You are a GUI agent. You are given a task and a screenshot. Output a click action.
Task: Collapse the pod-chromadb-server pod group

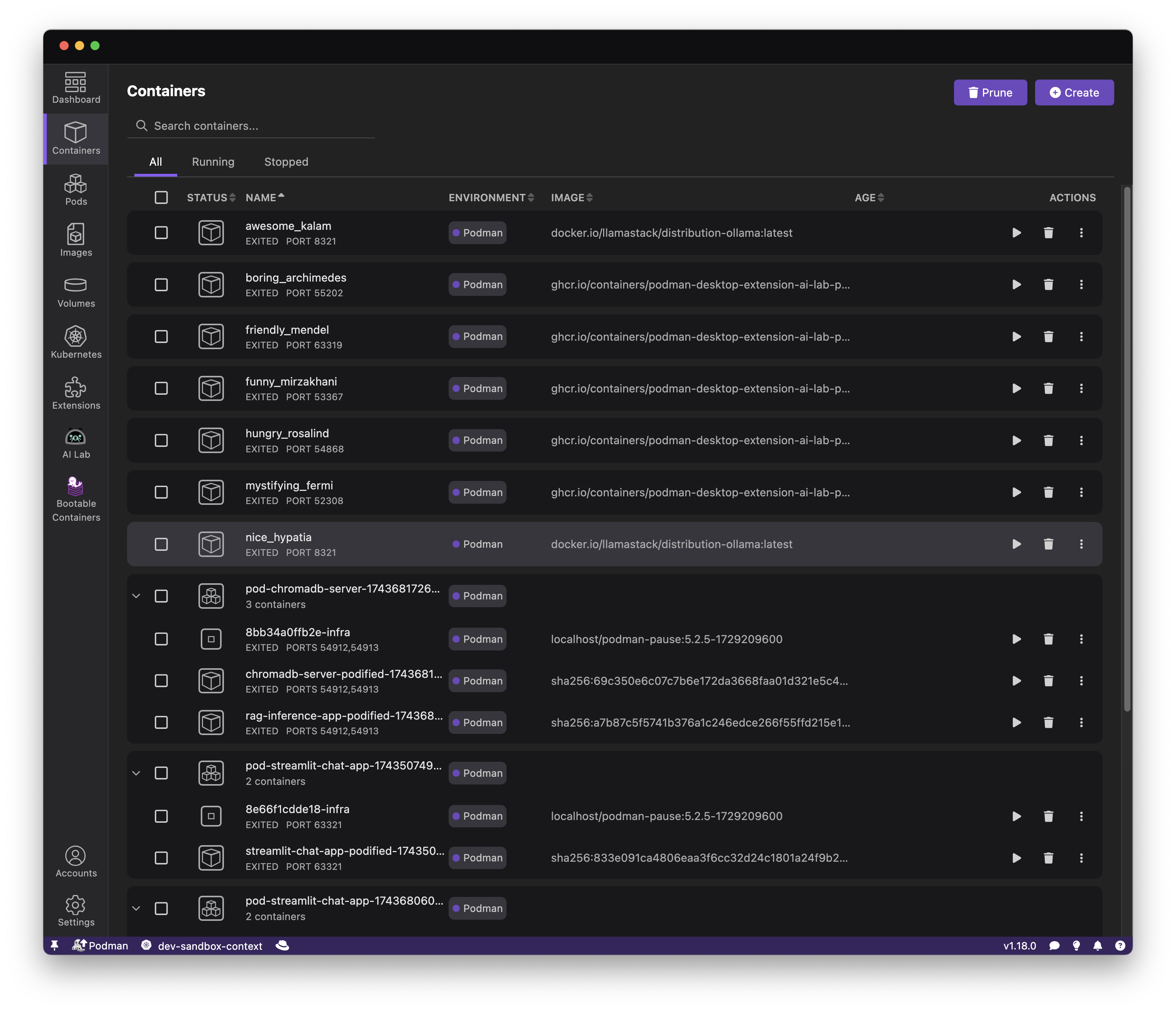pos(136,596)
